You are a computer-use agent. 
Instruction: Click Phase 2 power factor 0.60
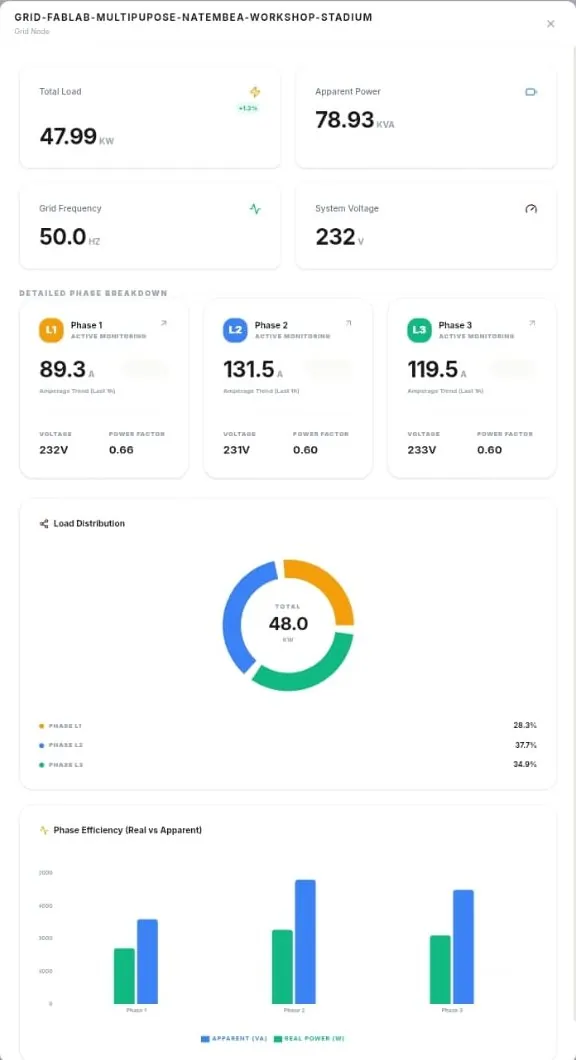(x=305, y=450)
